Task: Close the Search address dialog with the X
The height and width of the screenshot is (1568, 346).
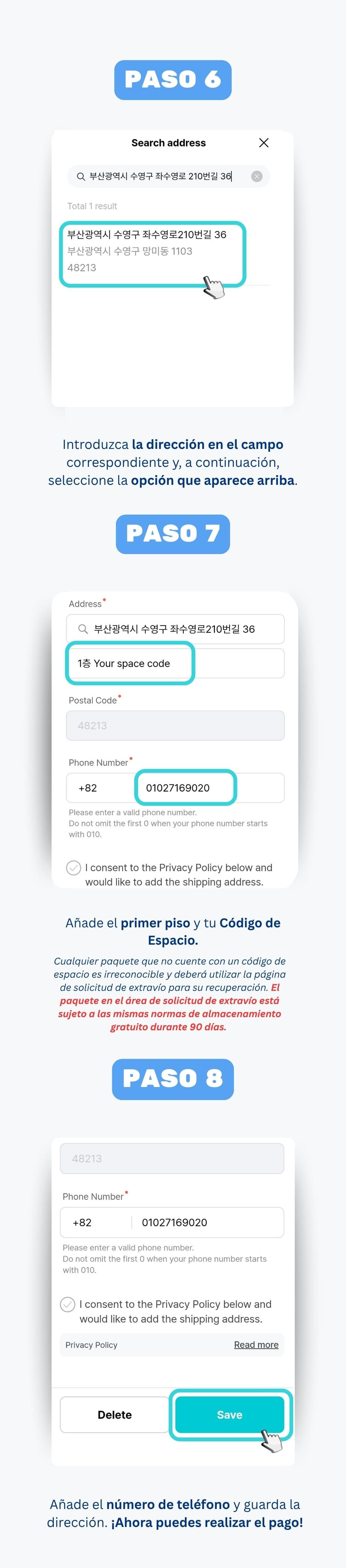Action: tap(264, 143)
